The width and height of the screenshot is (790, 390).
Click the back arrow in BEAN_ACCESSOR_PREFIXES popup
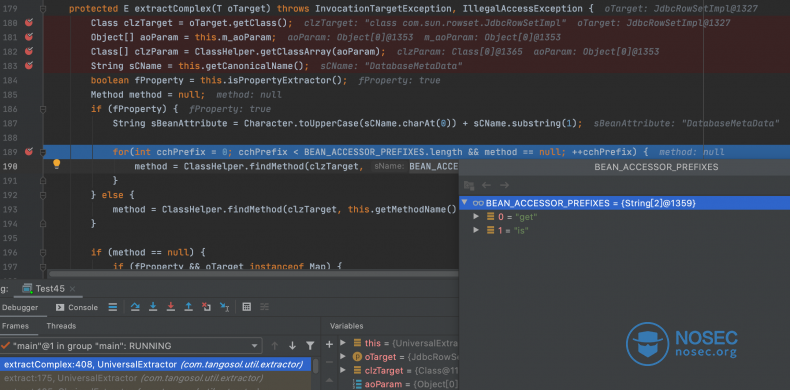pyautogui.click(x=486, y=185)
